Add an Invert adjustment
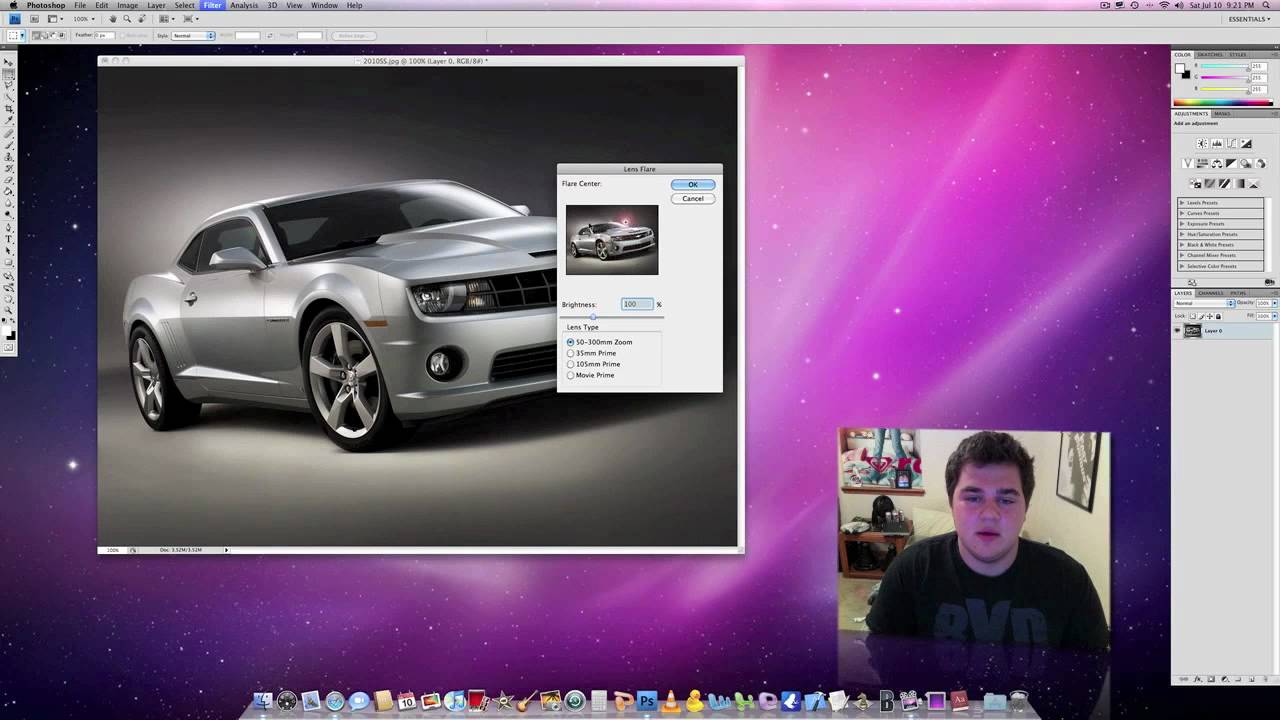The height and width of the screenshot is (720, 1280). tap(1196, 183)
